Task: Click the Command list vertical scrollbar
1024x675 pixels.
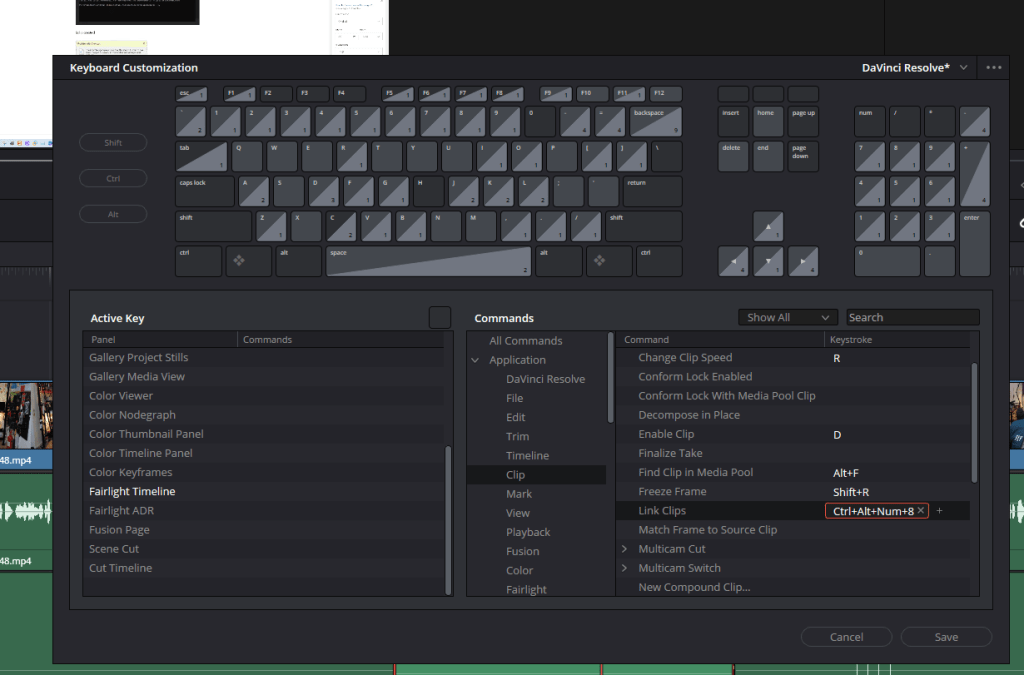Action: tap(974, 422)
